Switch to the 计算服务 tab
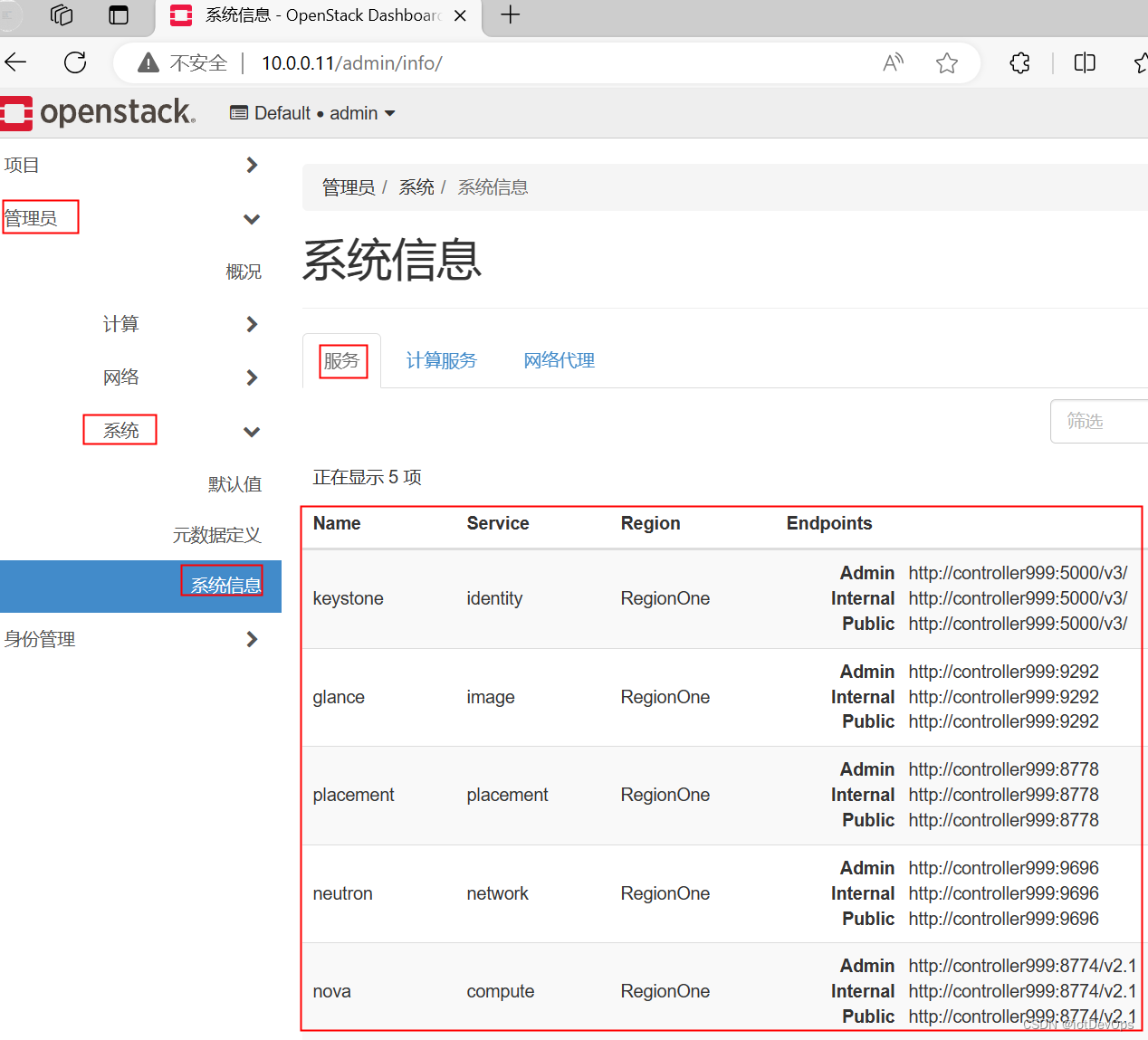This screenshot has height=1040, width=1148. pos(441,360)
